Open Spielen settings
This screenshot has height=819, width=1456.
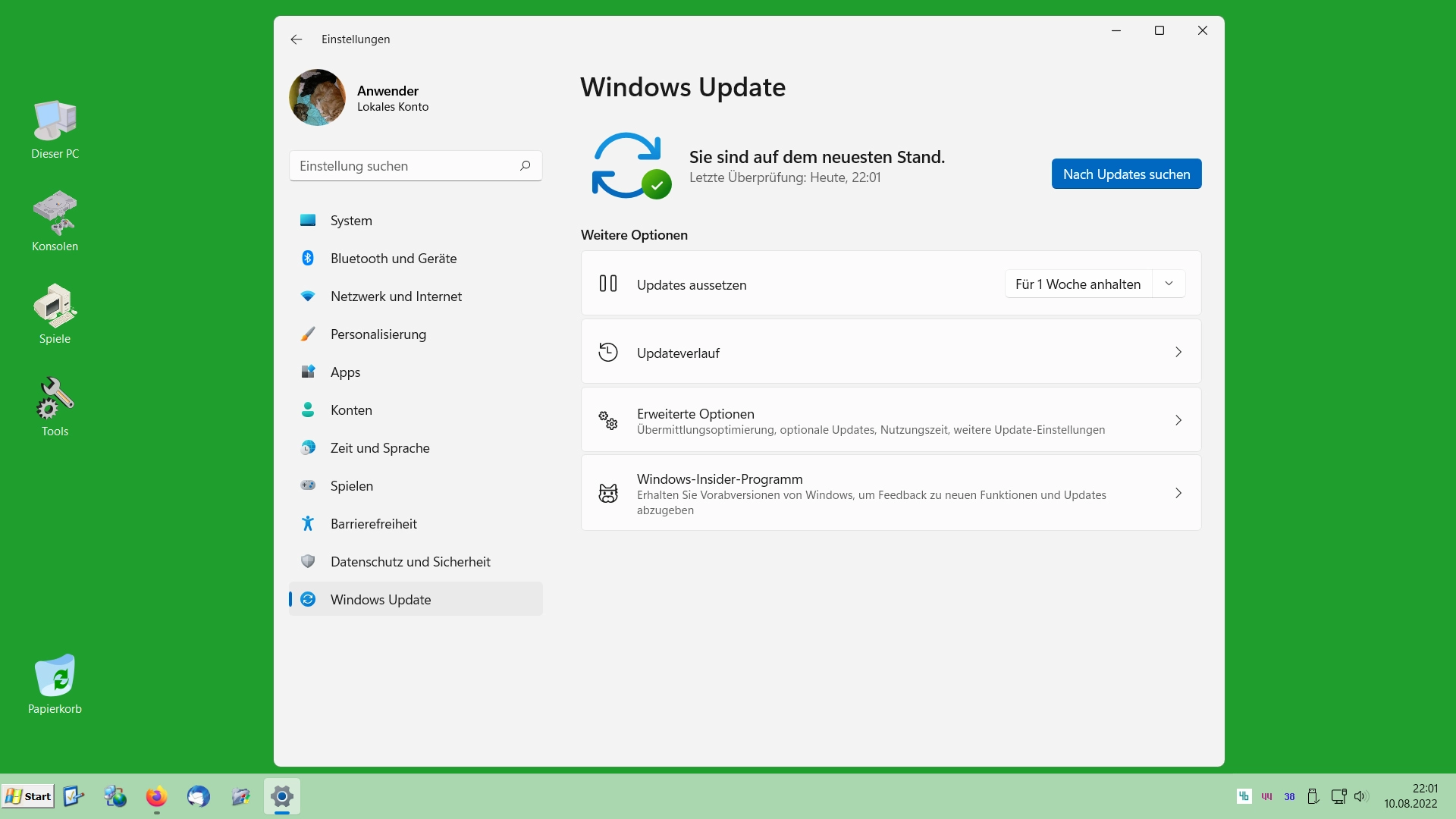click(416, 486)
